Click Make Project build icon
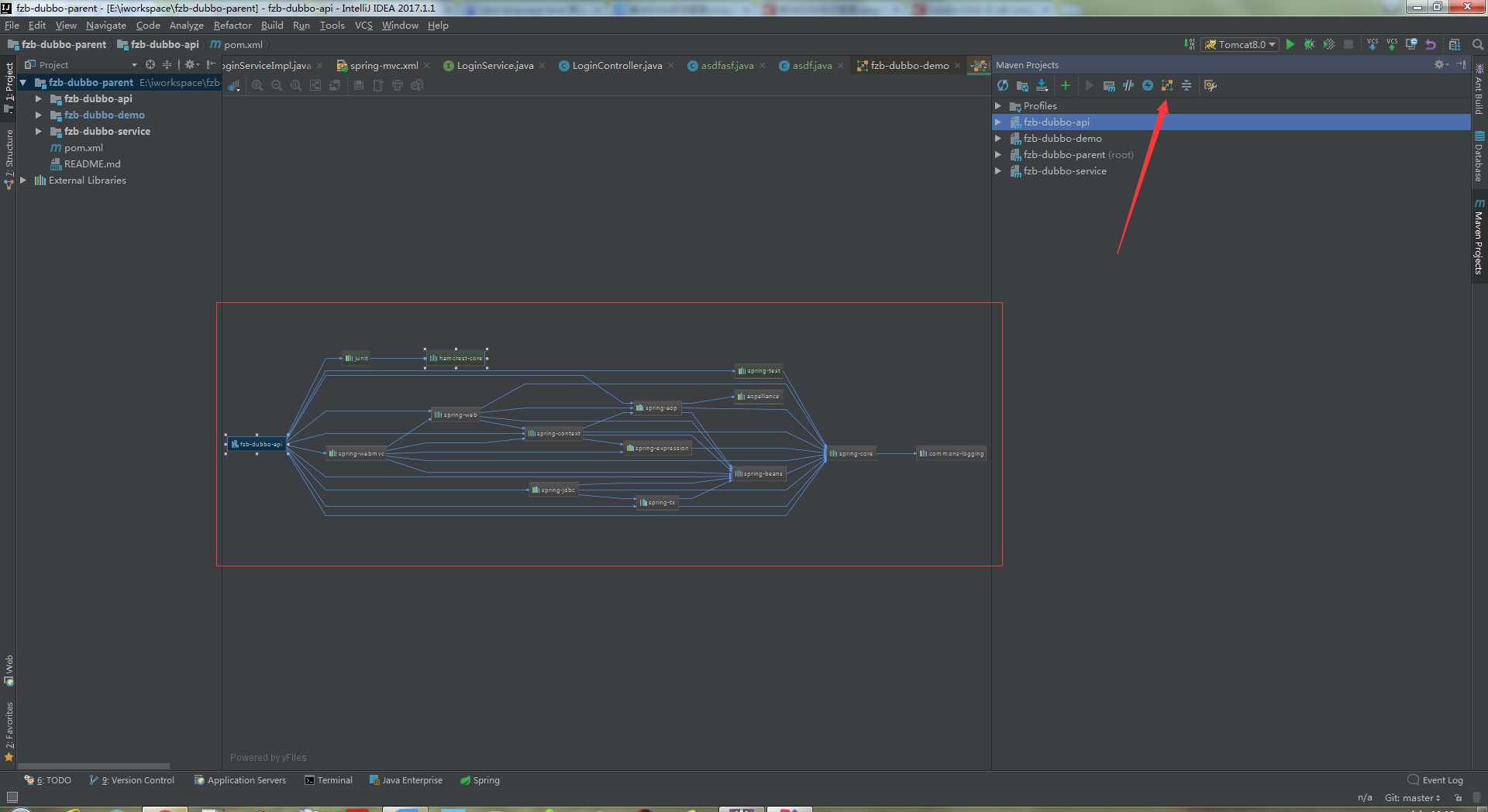This screenshot has height=812, width=1488. (1190, 44)
